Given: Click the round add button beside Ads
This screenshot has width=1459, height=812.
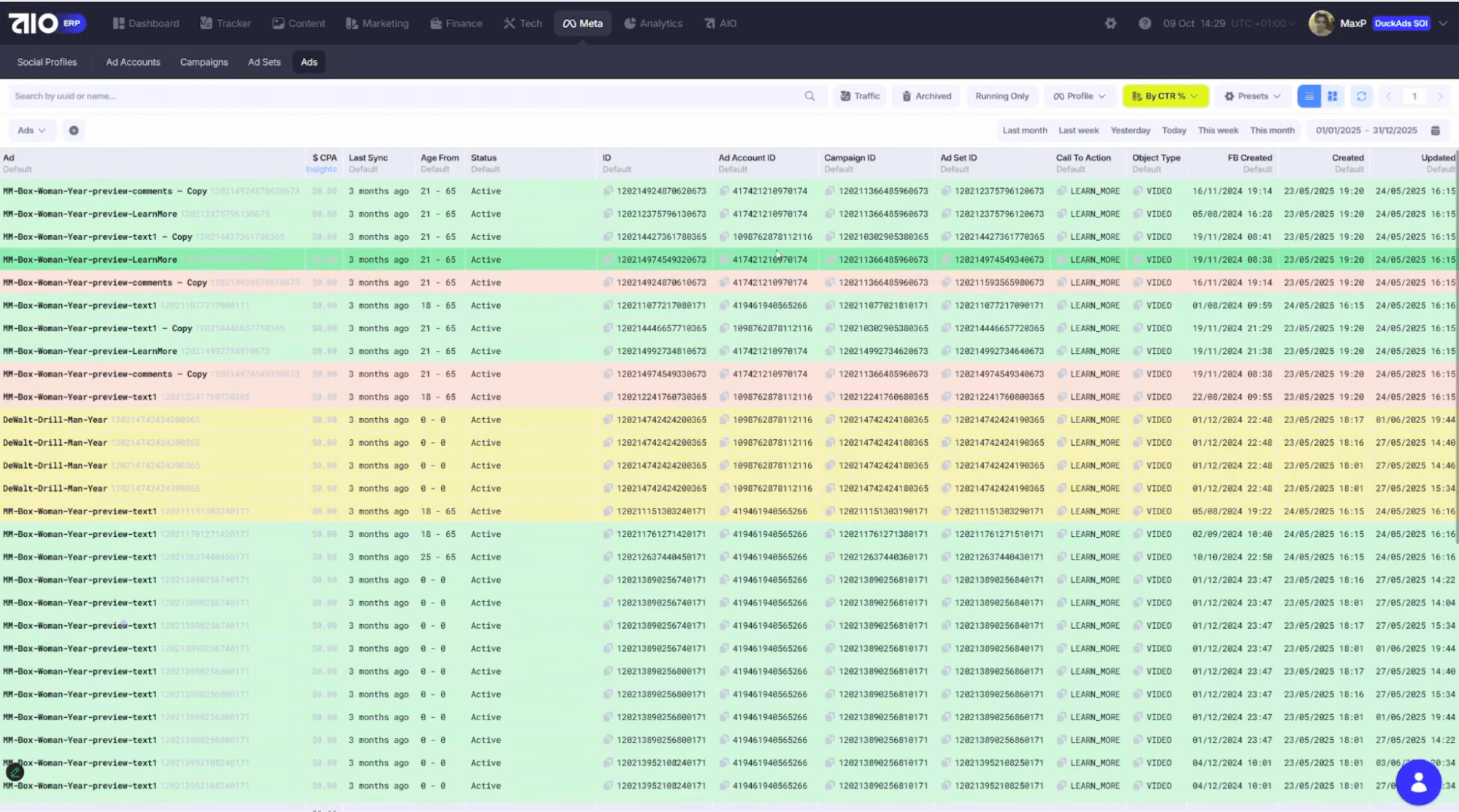Looking at the screenshot, I should [74, 131].
